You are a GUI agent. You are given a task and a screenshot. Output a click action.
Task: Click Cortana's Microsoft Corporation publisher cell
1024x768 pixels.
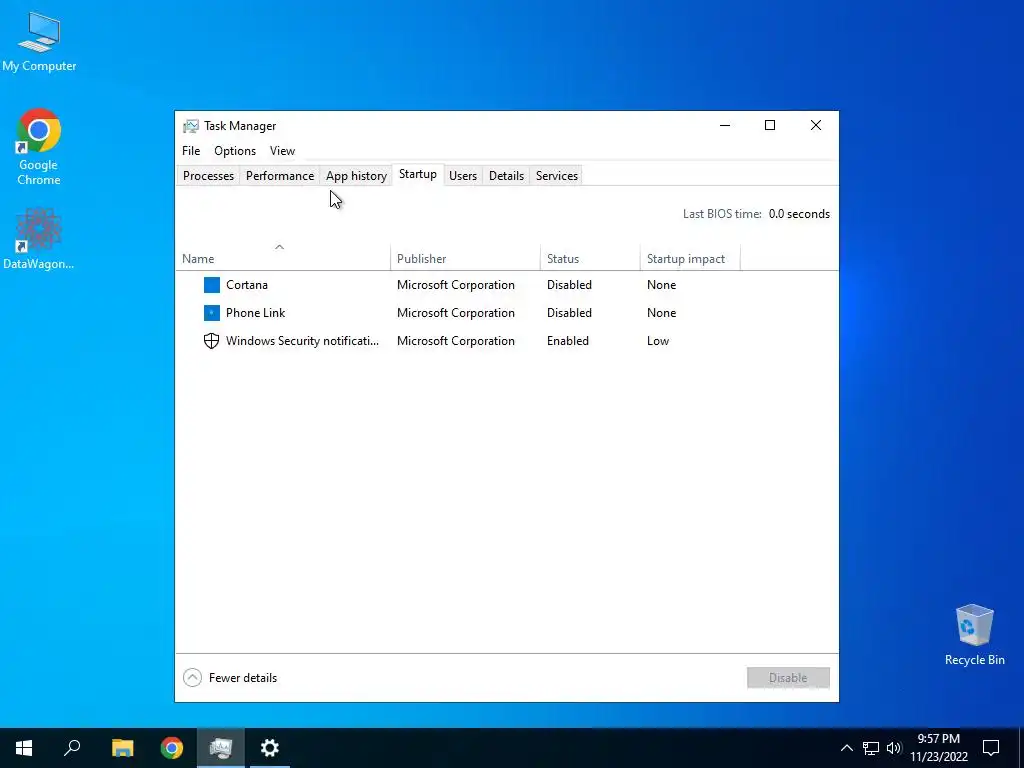[455, 285]
